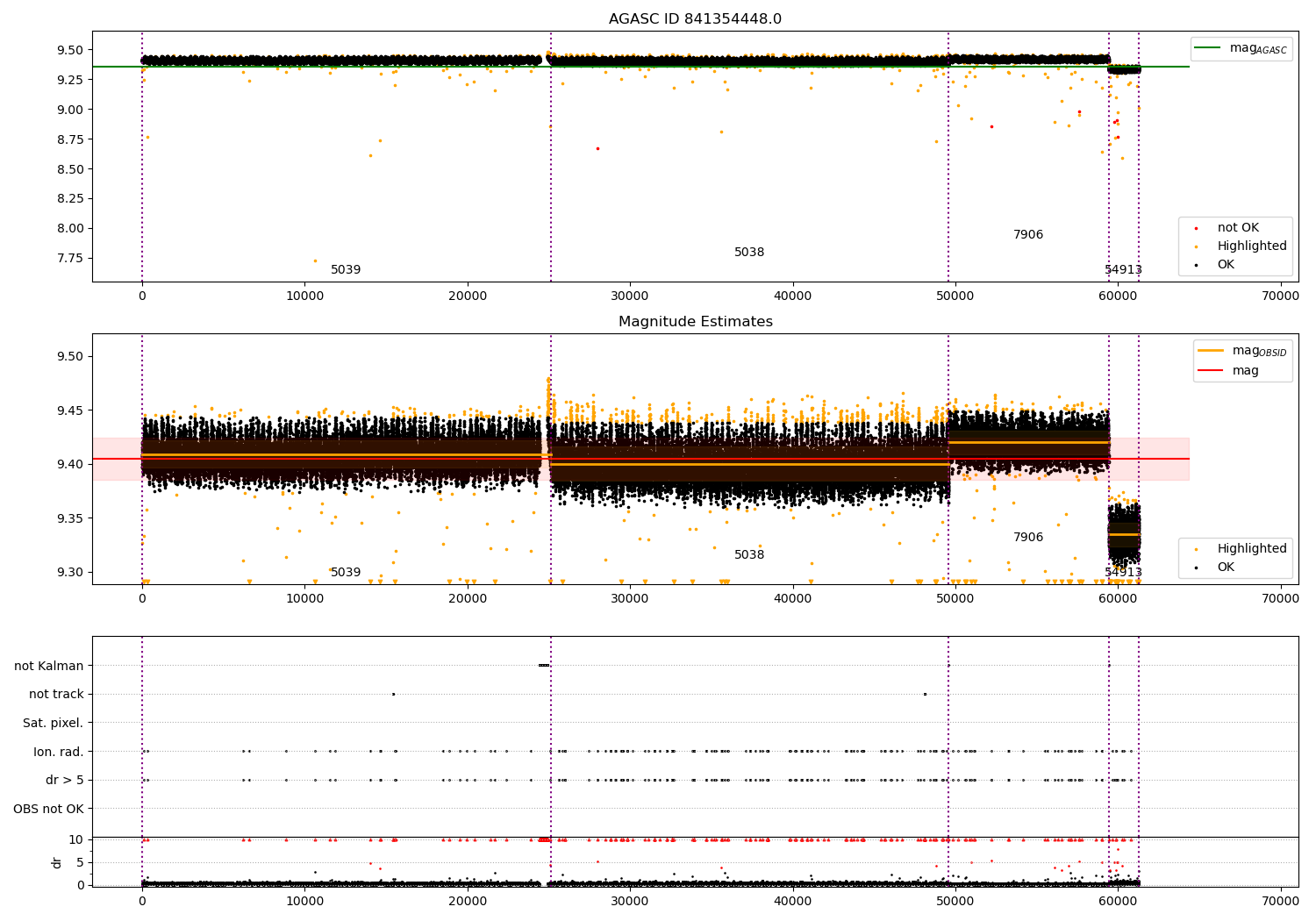Click the OBSID label 5038 in top plot

(749, 253)
